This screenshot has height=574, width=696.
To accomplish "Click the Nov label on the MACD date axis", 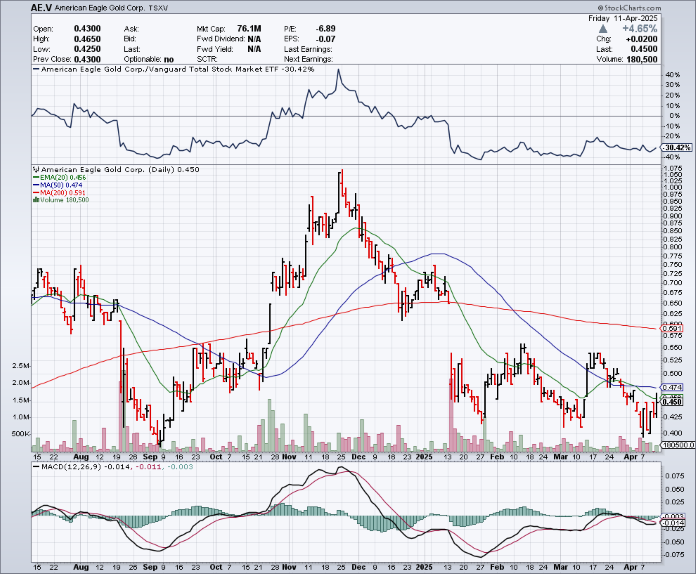I will tap(291, 565).
